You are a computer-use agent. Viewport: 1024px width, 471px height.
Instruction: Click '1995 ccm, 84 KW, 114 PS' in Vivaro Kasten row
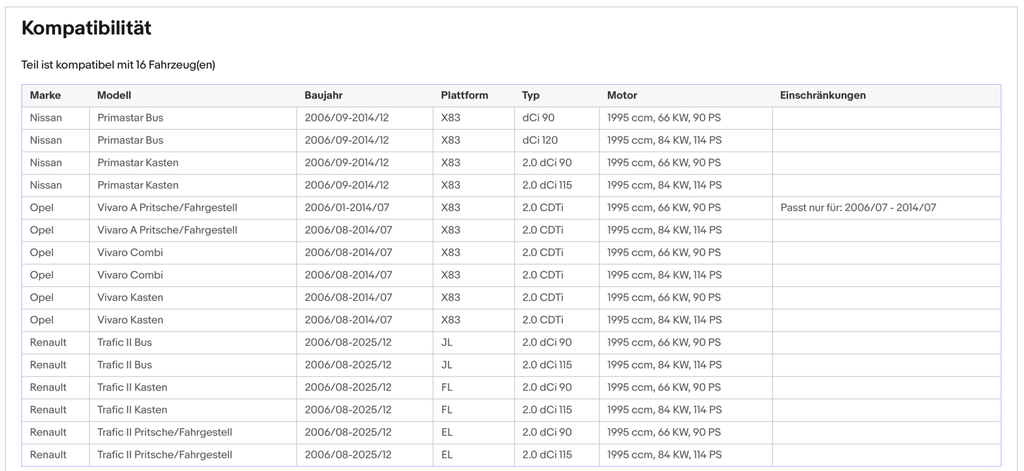tap(665, 319)
